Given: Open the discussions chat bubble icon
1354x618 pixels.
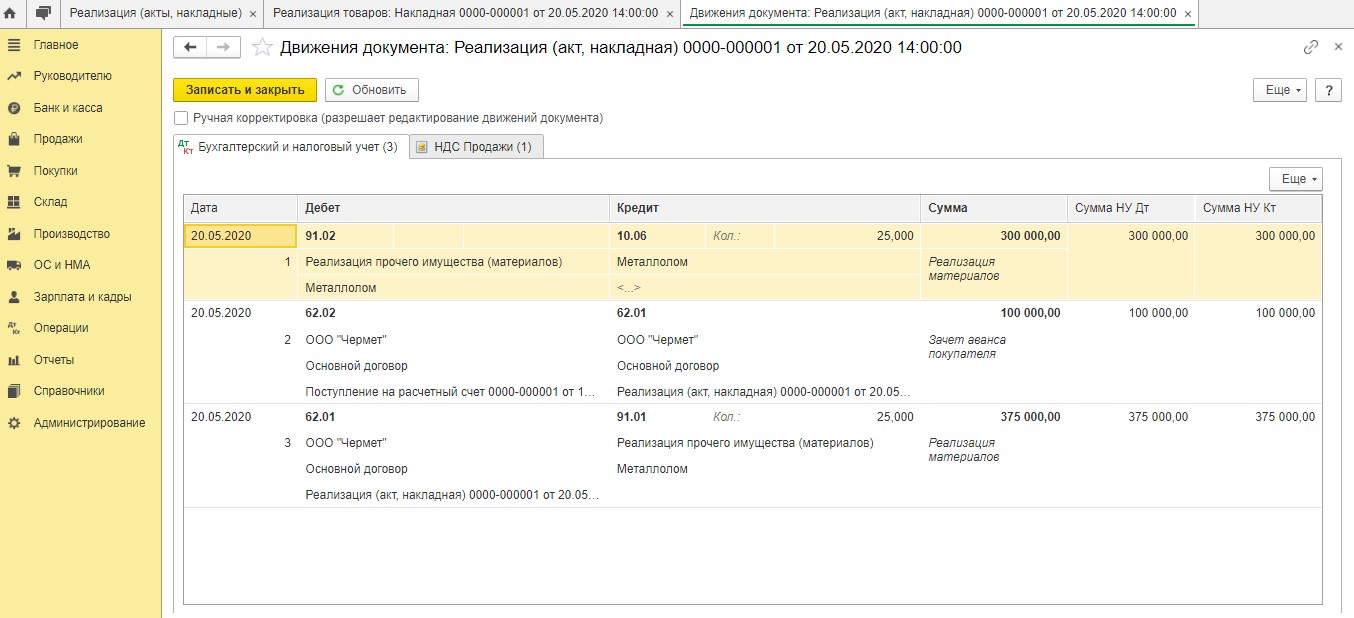Looking at the screenshot, I should [43, 13].
